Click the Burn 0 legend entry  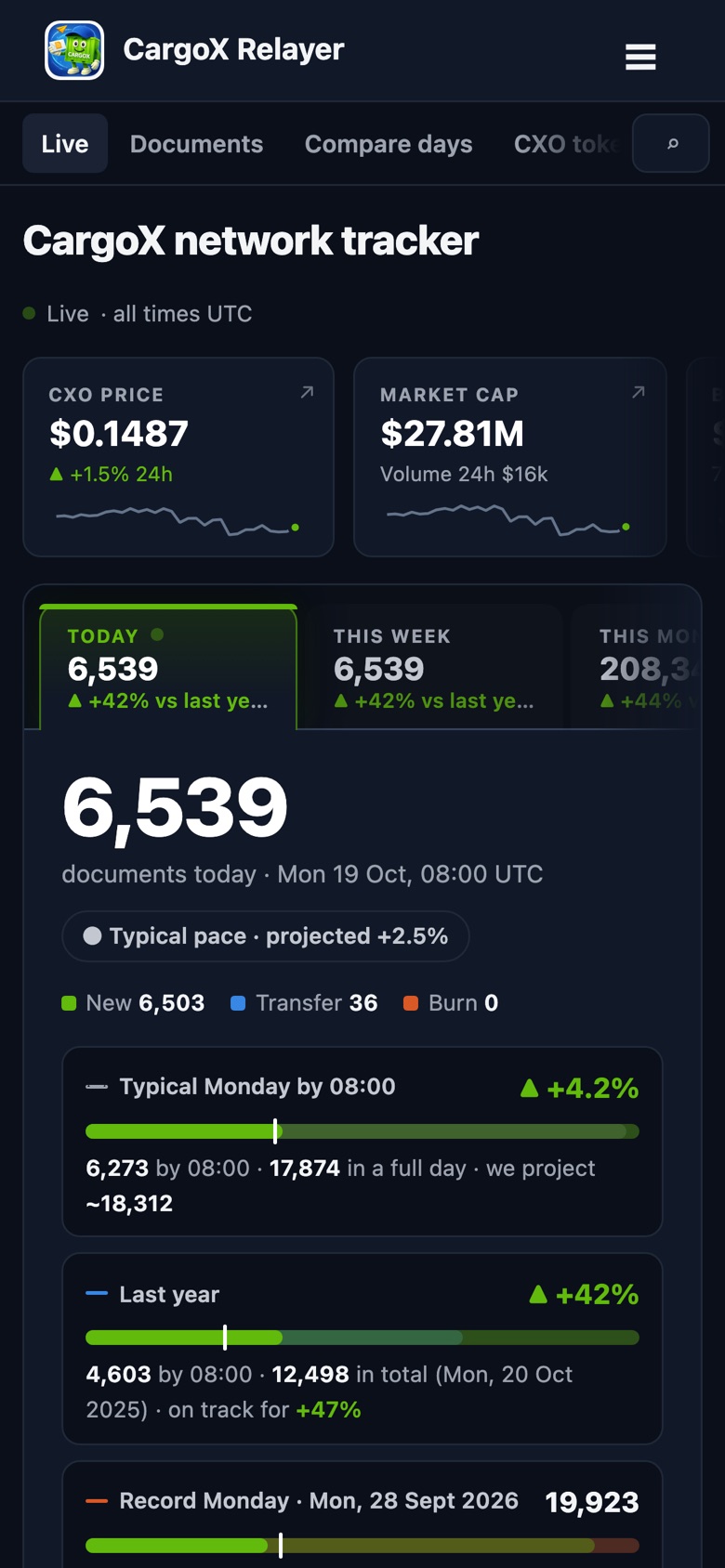[451, 1003]
